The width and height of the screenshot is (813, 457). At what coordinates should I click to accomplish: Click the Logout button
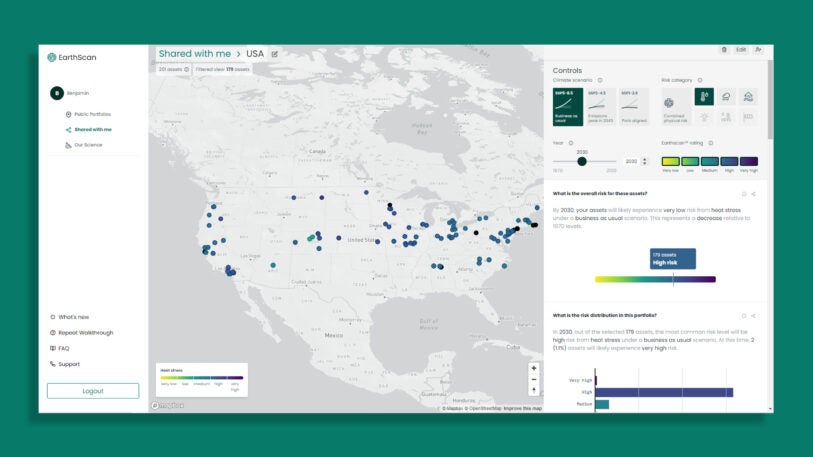pyautogui.click(x=93, y=391)
